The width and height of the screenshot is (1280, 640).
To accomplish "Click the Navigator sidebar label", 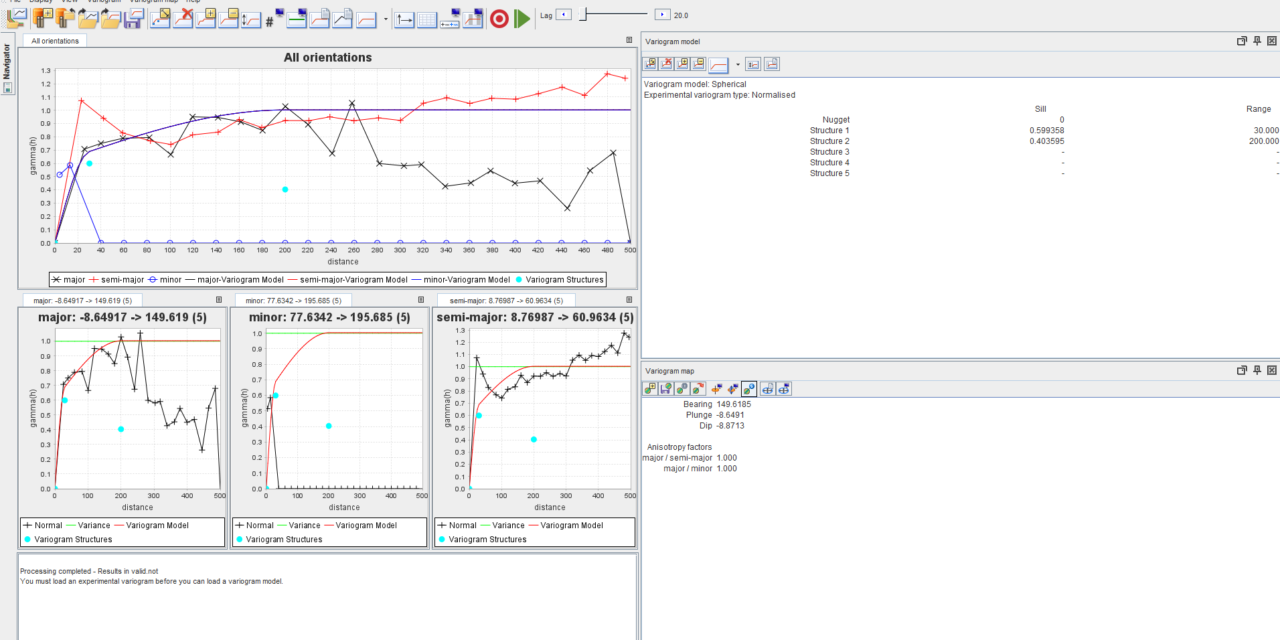I will click(8, 58).
